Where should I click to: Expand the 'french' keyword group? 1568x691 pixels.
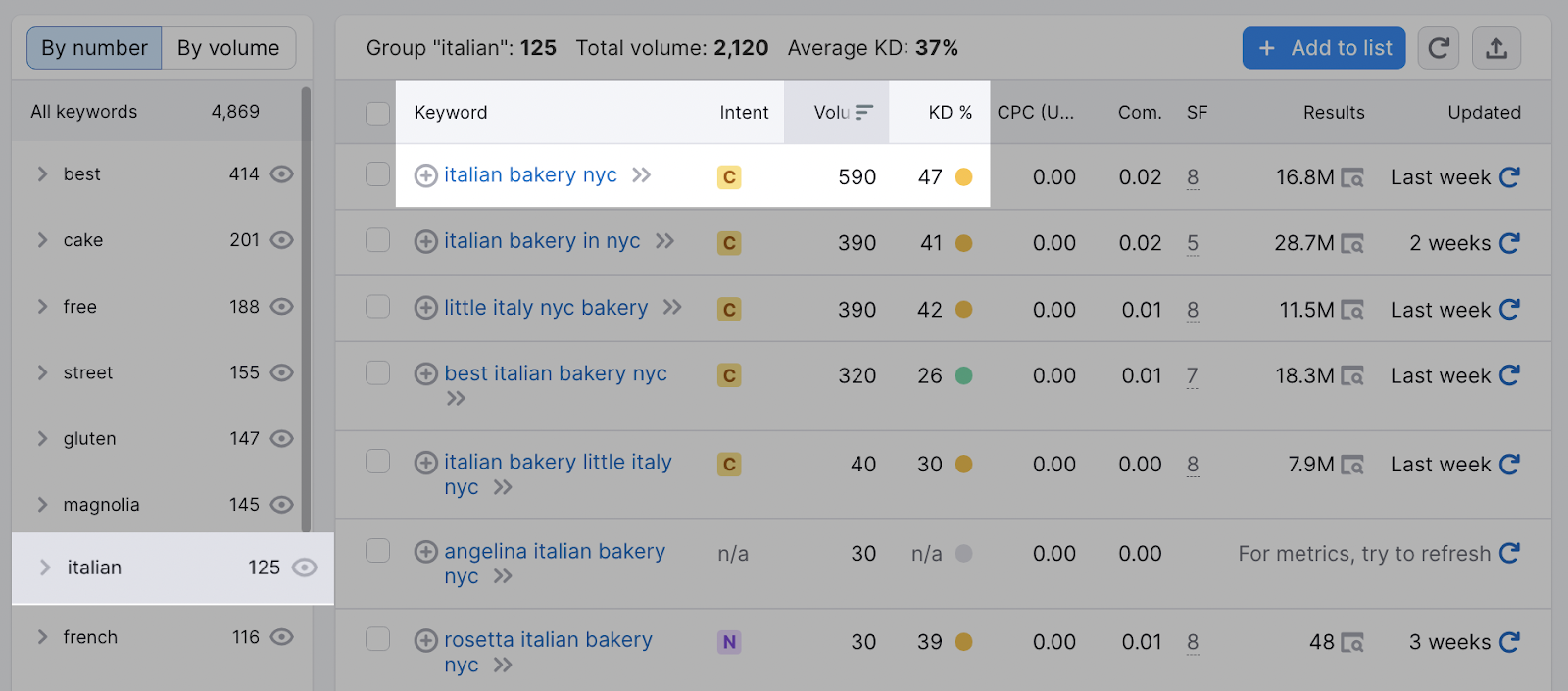(x=42, y=637)
